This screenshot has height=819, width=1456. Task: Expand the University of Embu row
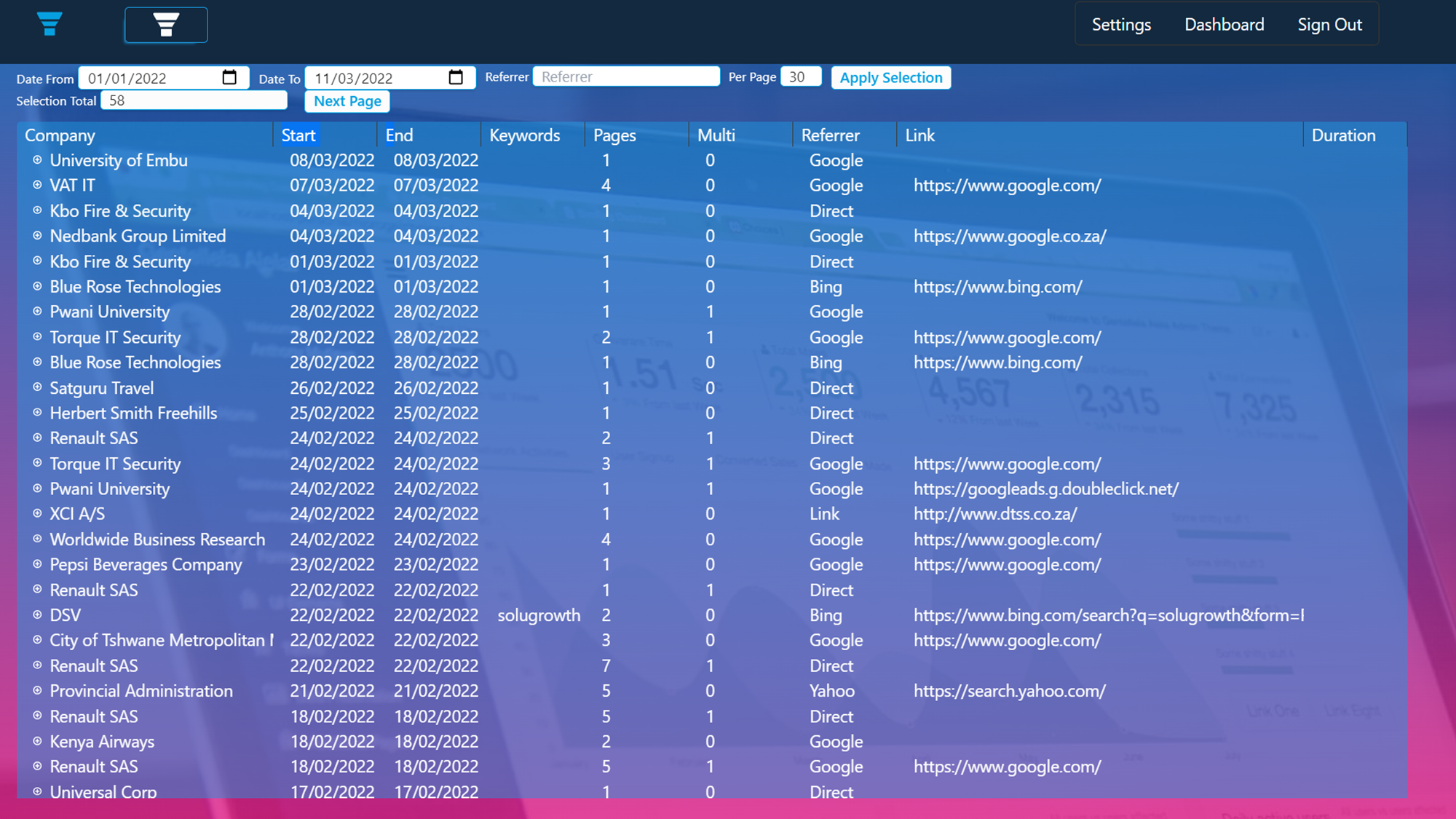[x=37, y=160]
